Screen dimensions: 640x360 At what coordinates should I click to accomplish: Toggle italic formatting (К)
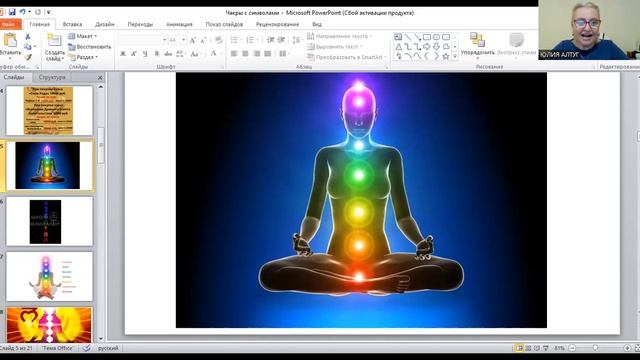[134, 53]
